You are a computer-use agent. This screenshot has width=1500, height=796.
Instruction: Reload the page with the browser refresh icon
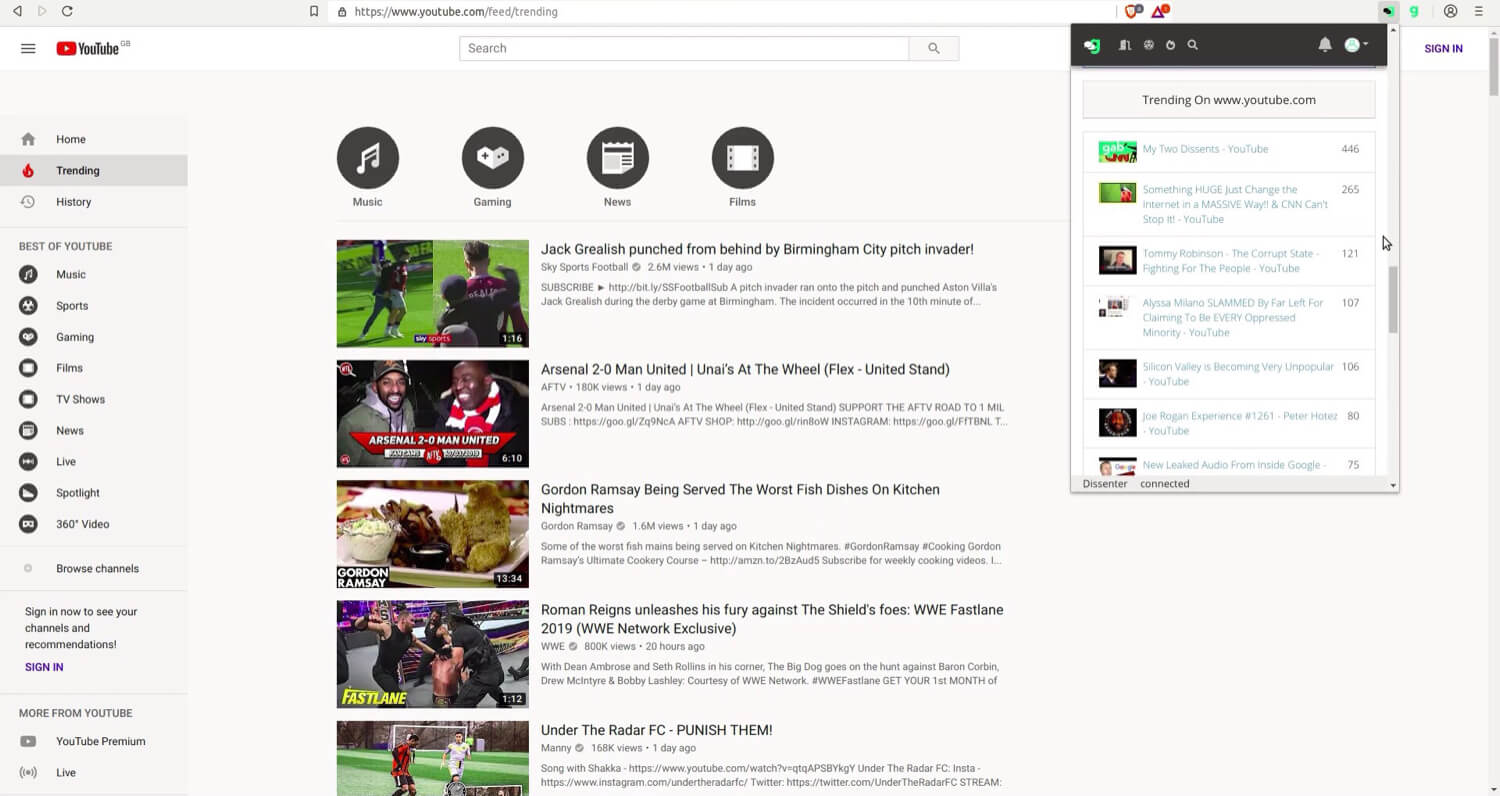[67, 11]
